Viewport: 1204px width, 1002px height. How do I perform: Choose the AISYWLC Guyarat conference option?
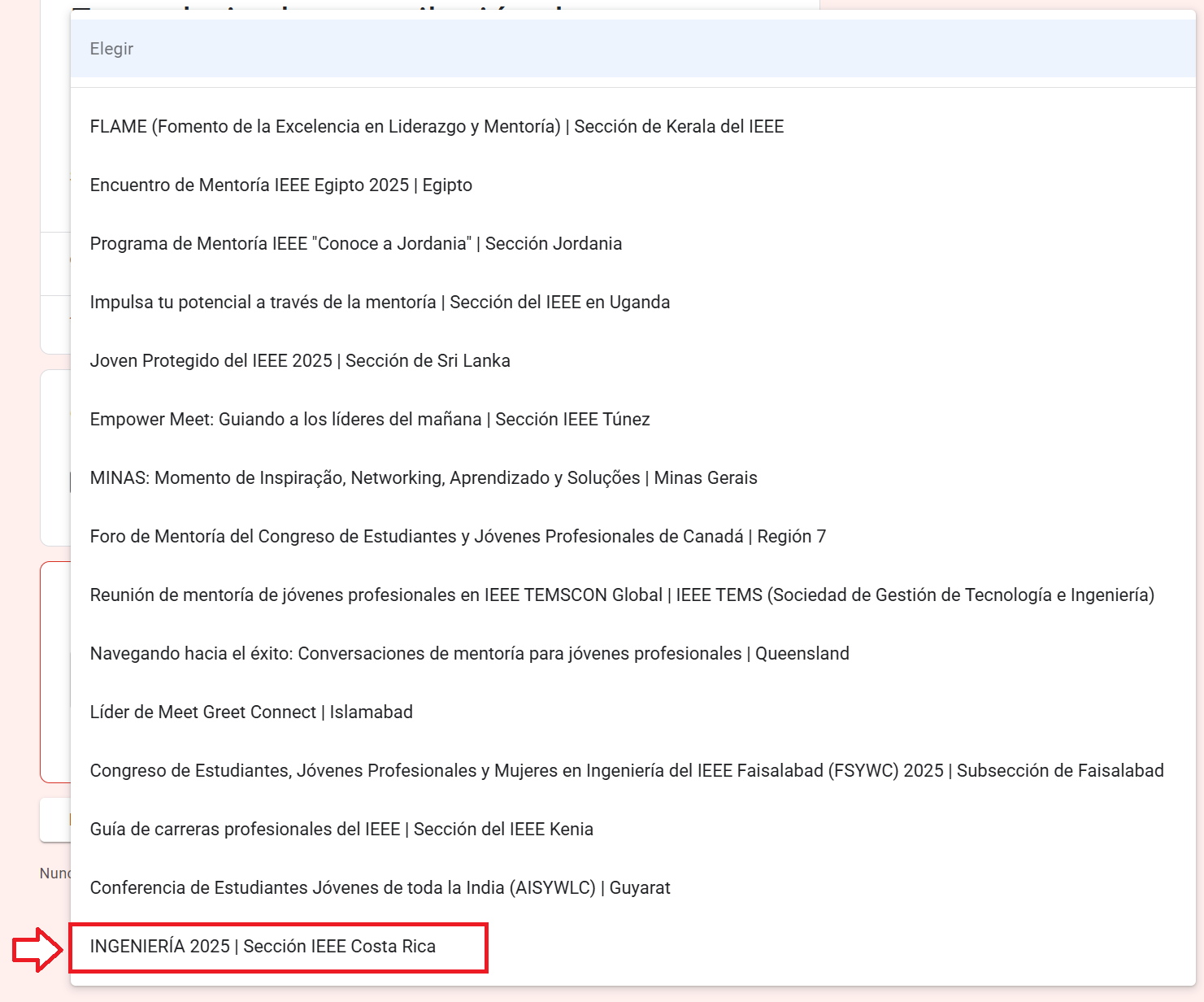pos(380,888)
